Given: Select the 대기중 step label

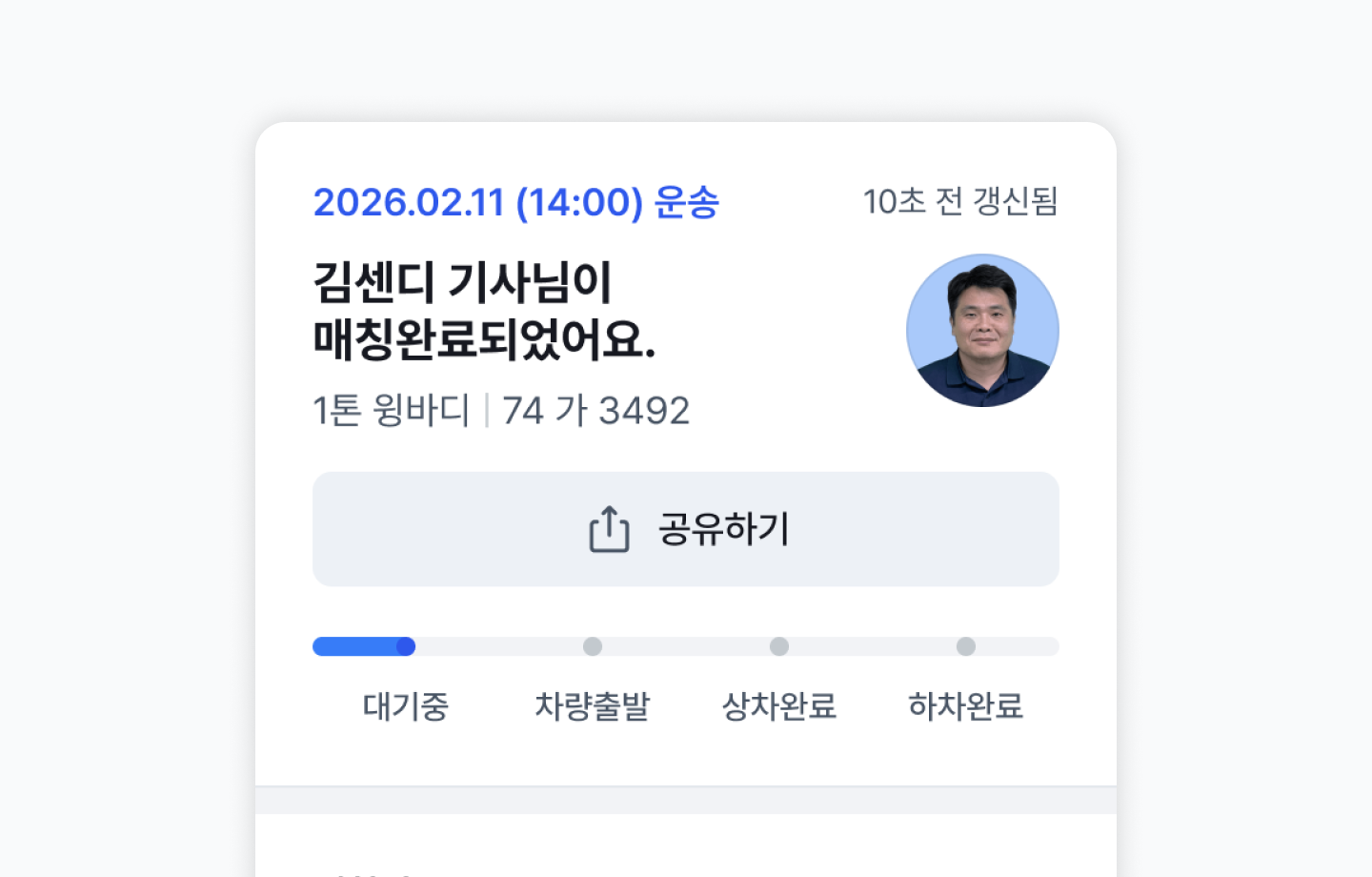Looking at the screenshot, I should [x=405, y=706].
